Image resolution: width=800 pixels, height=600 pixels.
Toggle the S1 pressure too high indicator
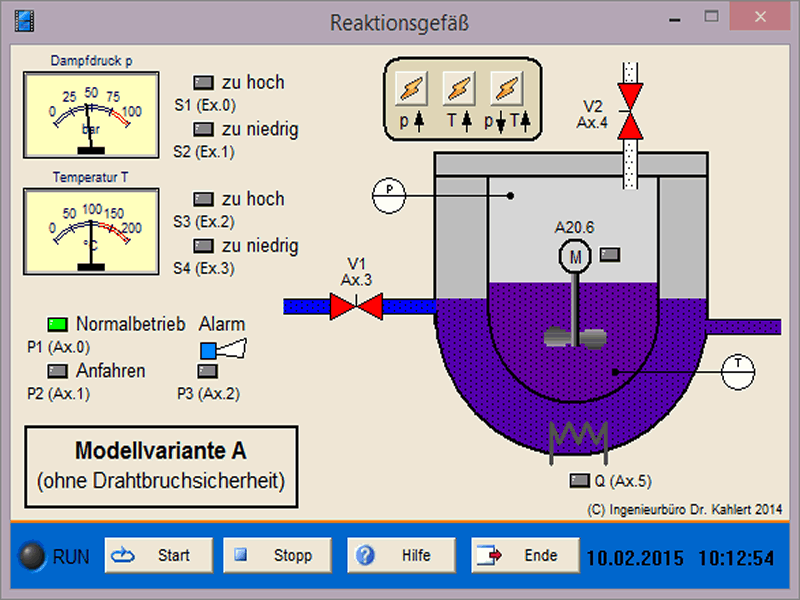click(204, 83)
